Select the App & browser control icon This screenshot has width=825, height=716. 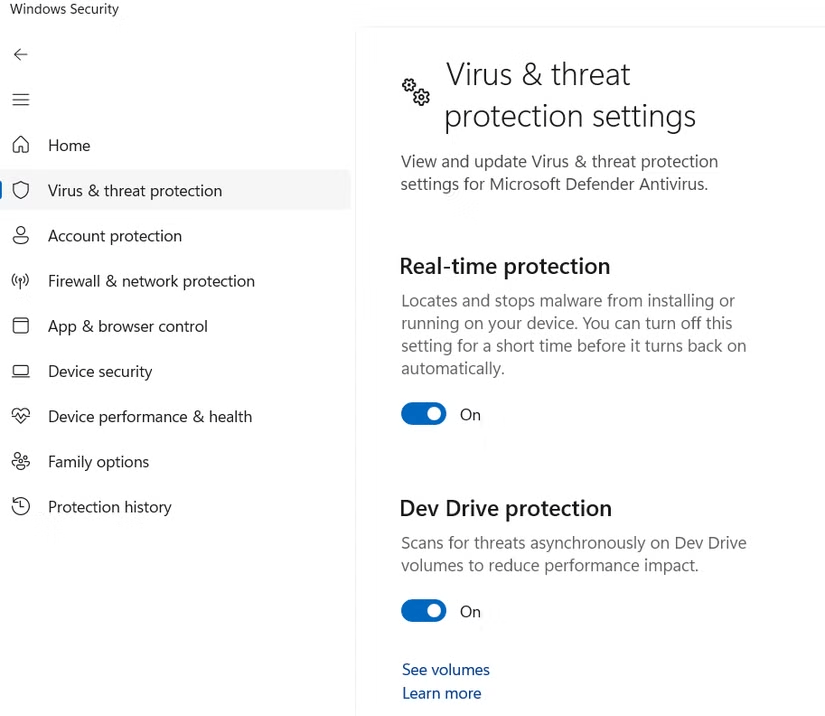tap(20, 326)
